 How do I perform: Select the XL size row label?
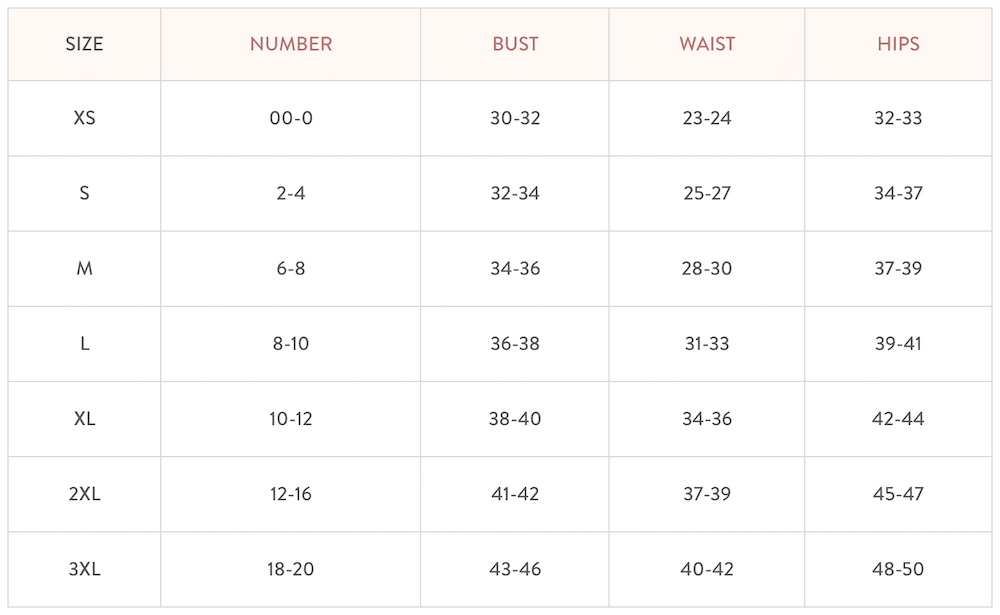[84, 419]
